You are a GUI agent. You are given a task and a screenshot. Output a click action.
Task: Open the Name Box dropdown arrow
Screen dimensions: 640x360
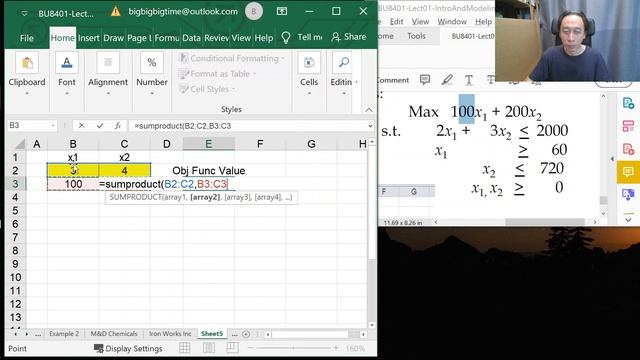pos(53,126)
